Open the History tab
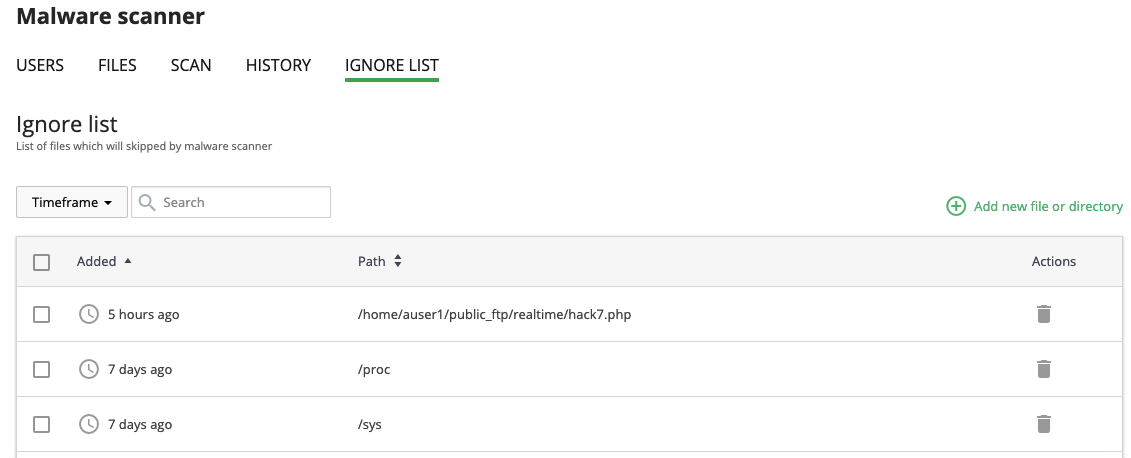 click(x=278, y=65)
